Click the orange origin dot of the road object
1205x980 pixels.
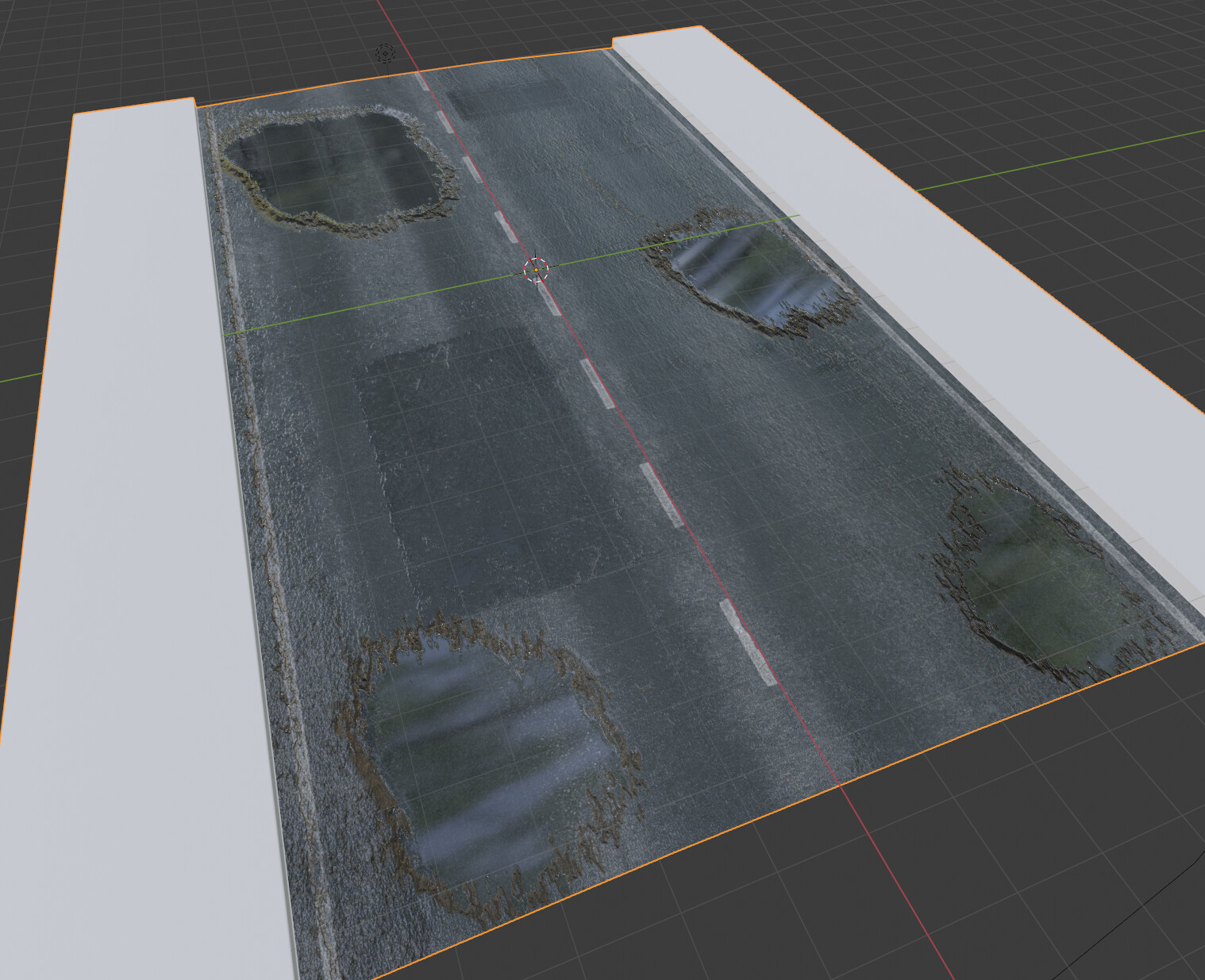click(x=537, y=268)
